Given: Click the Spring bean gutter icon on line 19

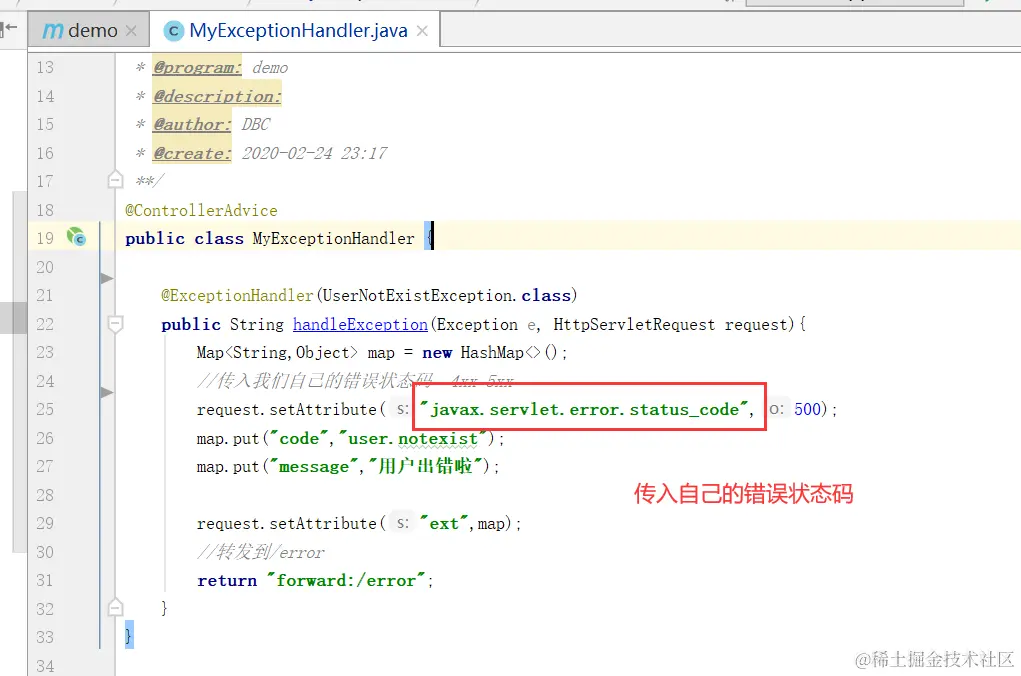Looking at the screenshot, I should click(x=76, y=237).
